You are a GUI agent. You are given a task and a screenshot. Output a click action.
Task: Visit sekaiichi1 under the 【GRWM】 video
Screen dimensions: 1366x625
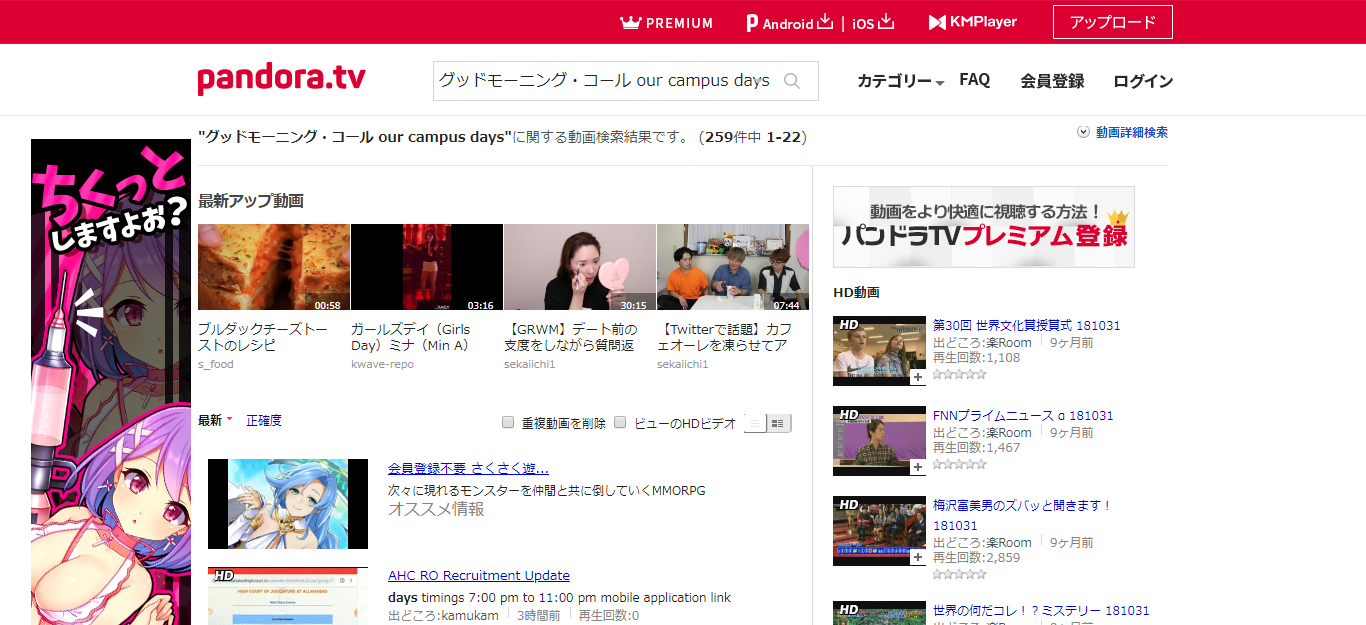tap(529, 364)
